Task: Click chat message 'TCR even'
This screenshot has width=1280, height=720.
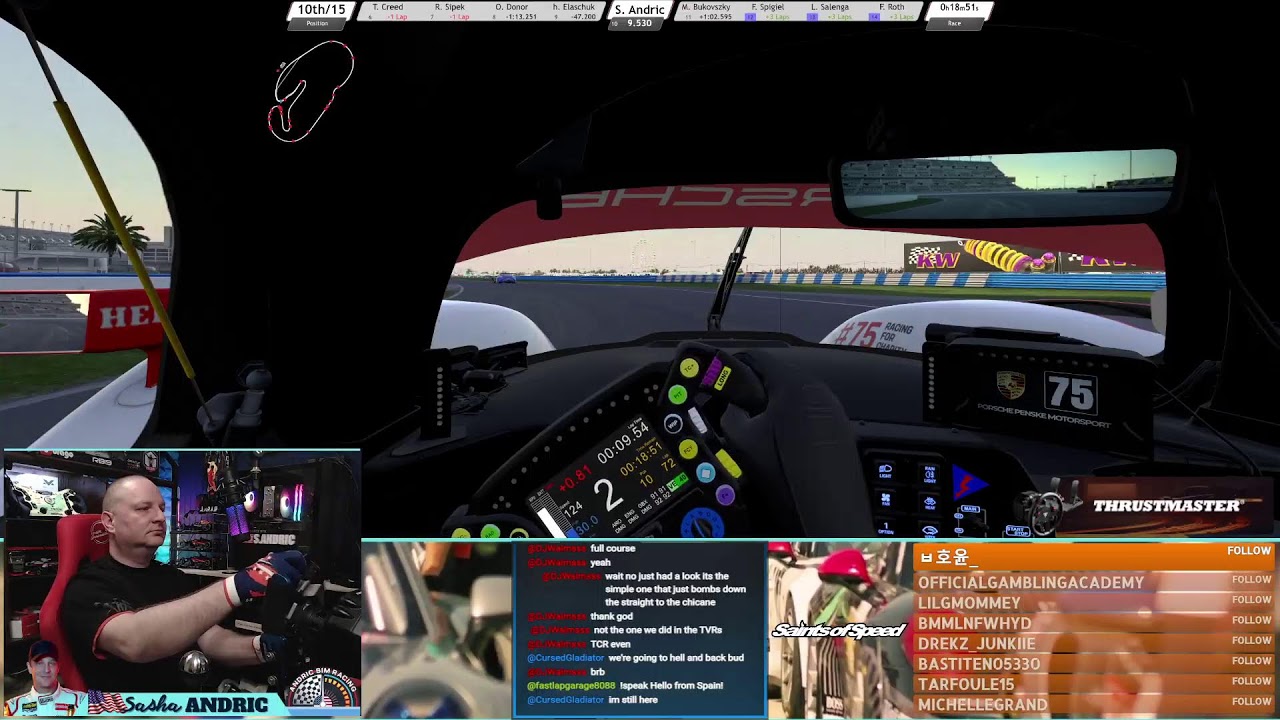Action: (610, 644)
